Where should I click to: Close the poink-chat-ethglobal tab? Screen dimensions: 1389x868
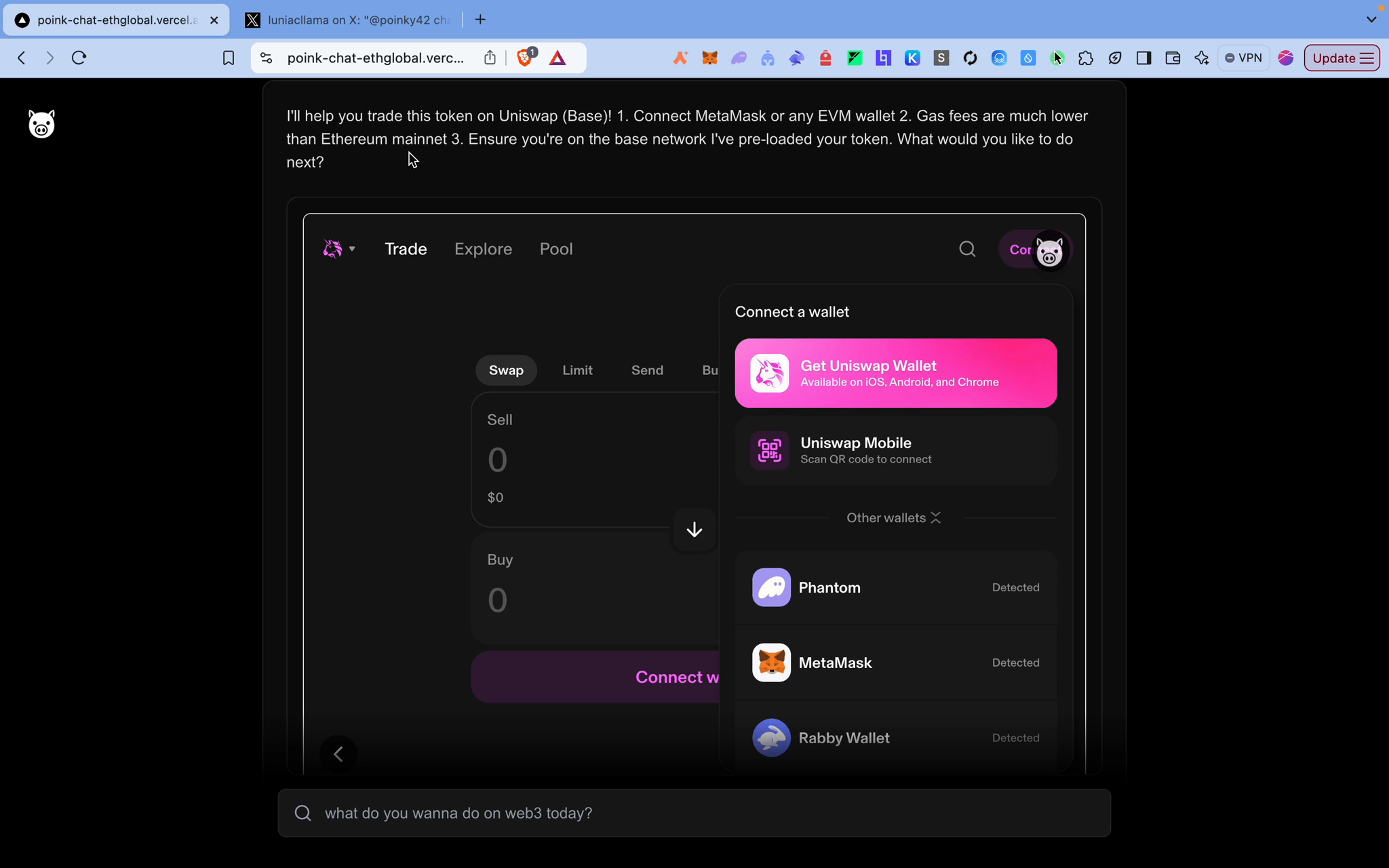tap(214, 20)
